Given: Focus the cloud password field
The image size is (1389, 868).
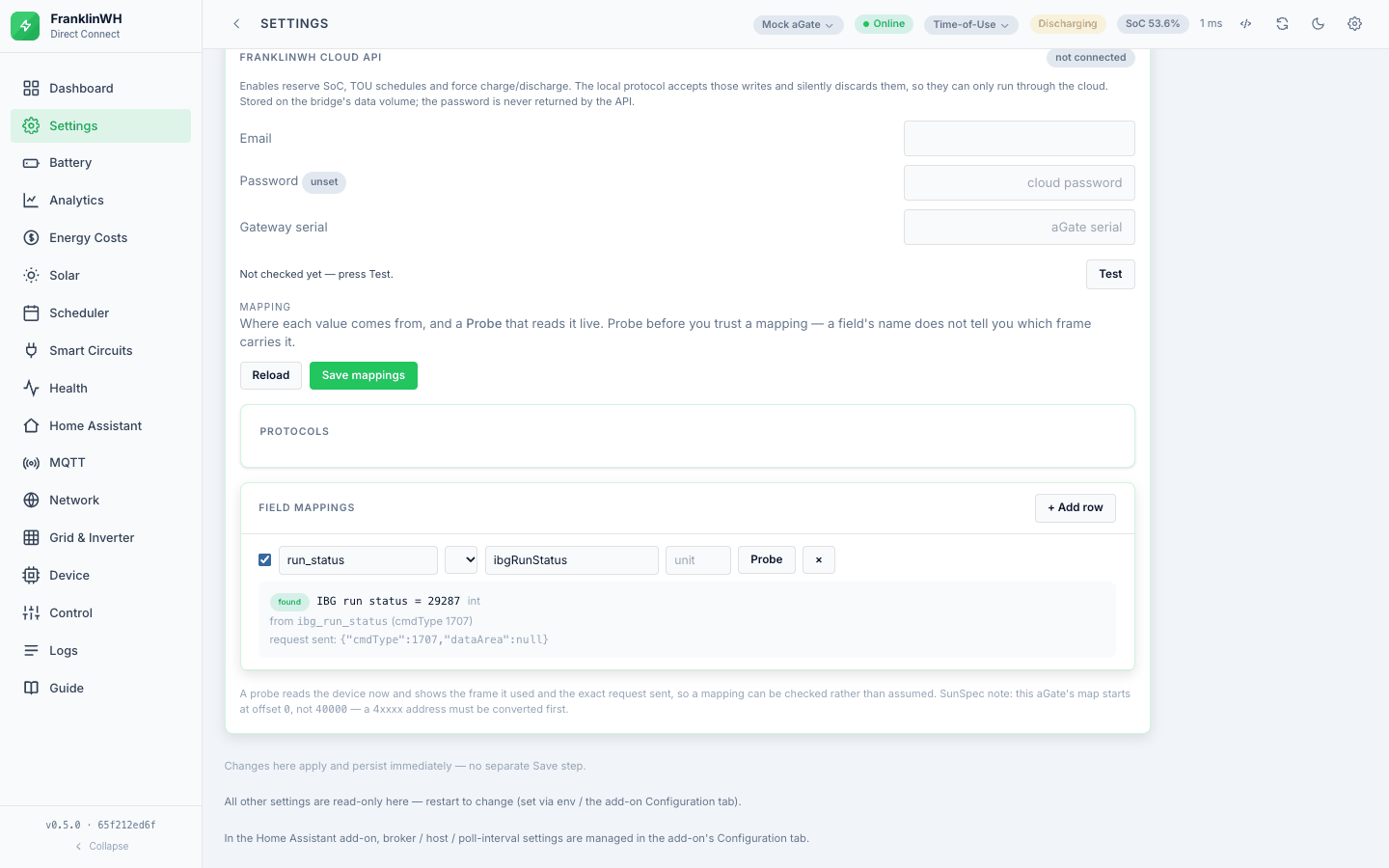Looking at the screenshot, I should 1019,183.
